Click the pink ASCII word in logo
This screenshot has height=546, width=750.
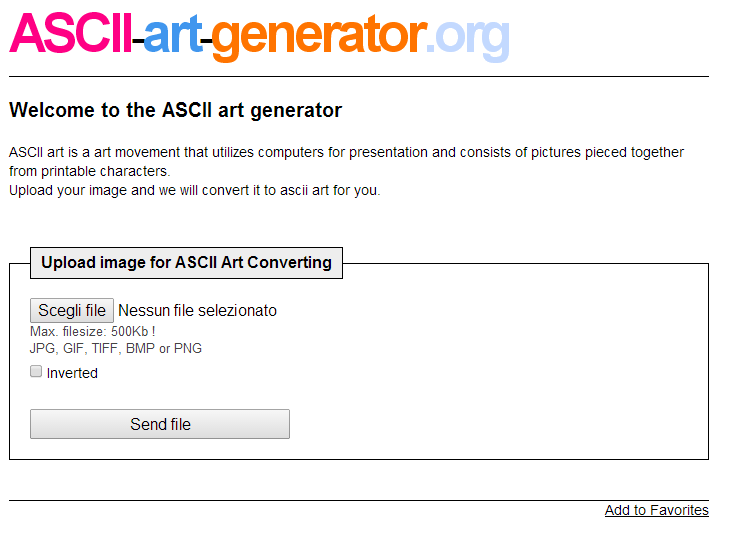70,33
